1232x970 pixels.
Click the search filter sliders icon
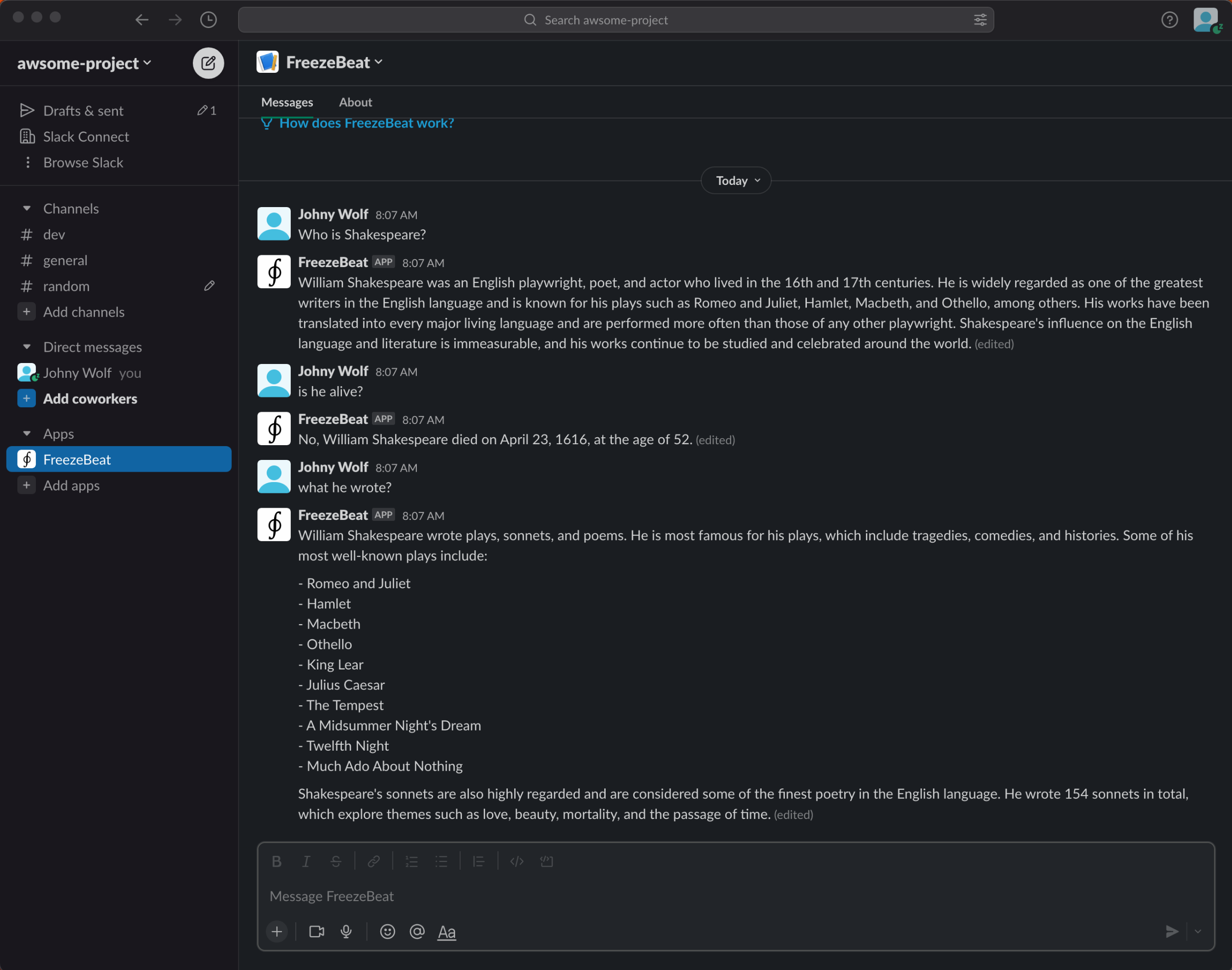tap(980, 20)
